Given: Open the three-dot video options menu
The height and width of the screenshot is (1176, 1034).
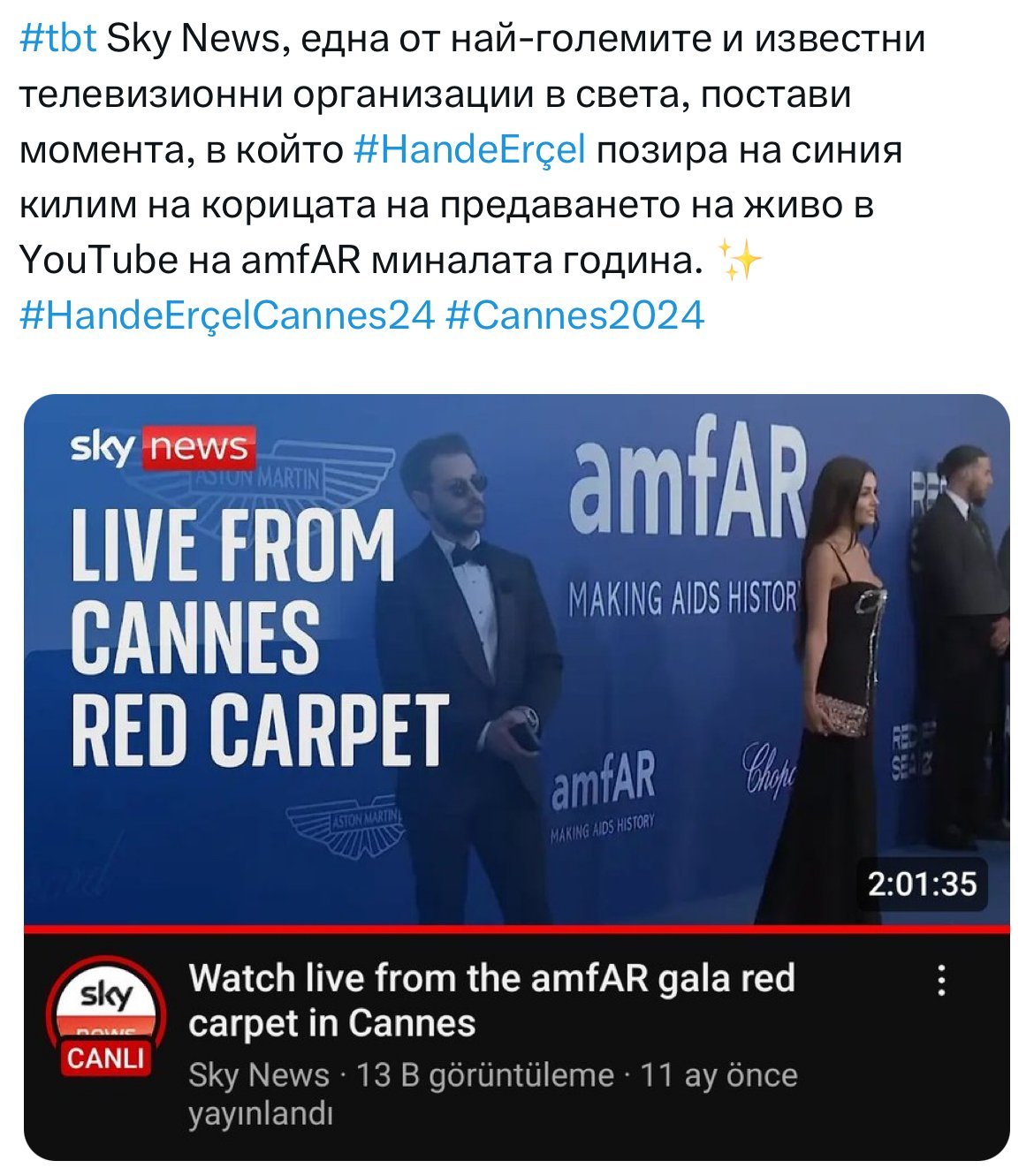Looking at the screenshot, I should pyautogui.click(x=942, y=980).
